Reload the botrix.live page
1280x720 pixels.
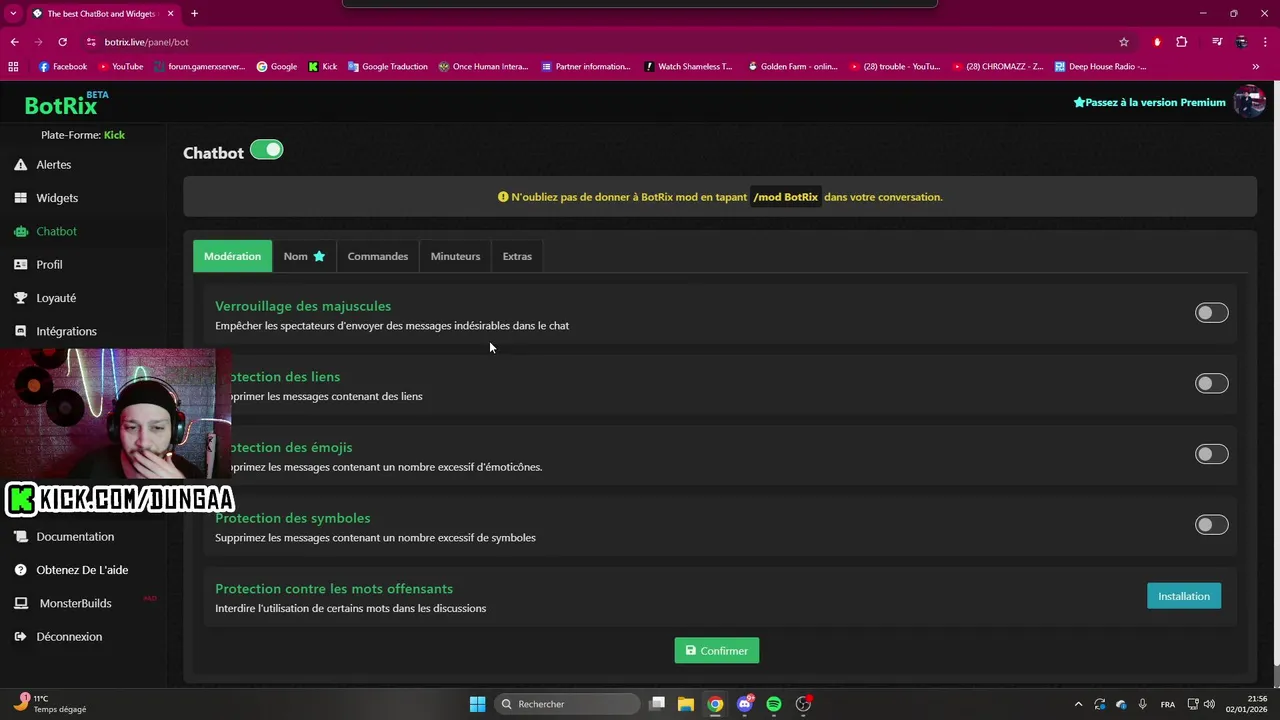[x=62, y=42]
